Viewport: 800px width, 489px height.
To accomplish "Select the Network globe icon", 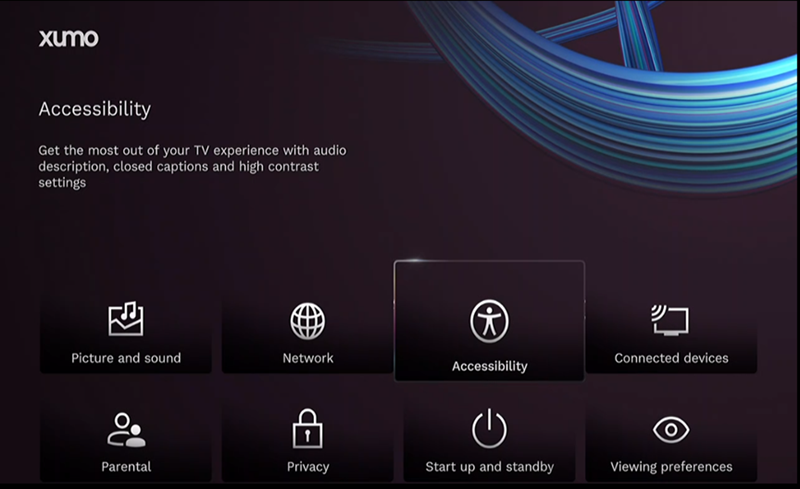I will point(308,320).
